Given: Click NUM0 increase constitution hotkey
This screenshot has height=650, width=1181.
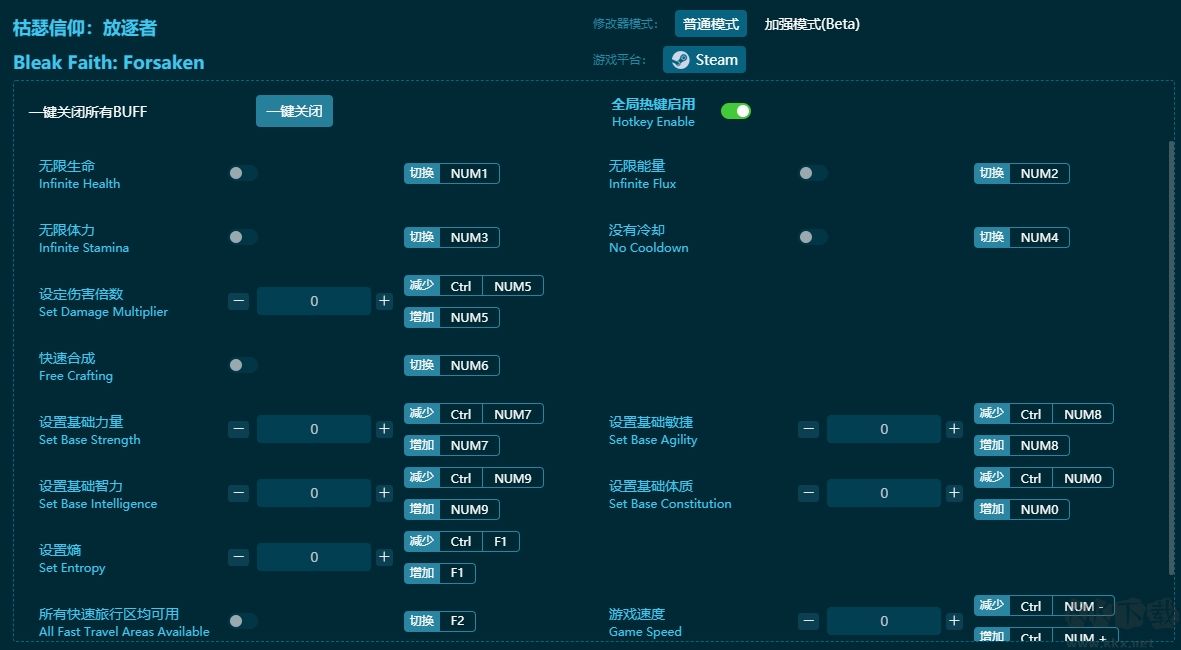Looking at the screenshot, I should point(1022,509).
